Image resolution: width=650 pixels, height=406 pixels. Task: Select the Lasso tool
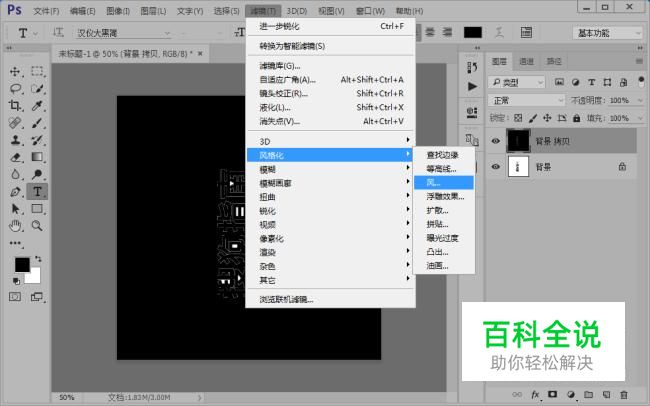(x=15, y=88)
